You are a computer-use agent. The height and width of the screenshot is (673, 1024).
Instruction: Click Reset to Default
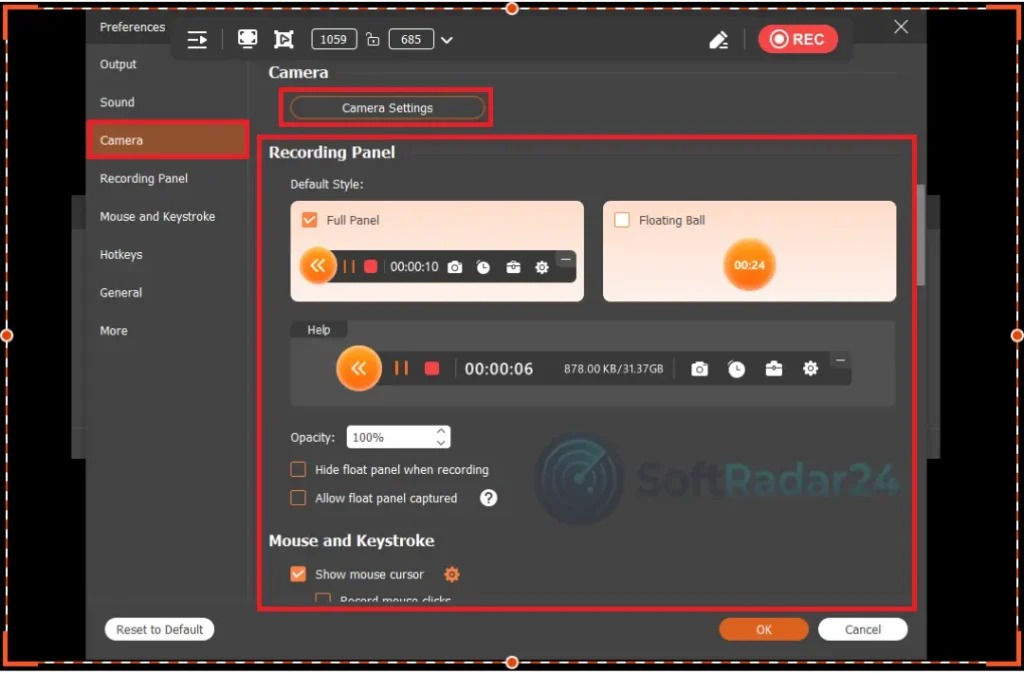click(x=159, y=629)
